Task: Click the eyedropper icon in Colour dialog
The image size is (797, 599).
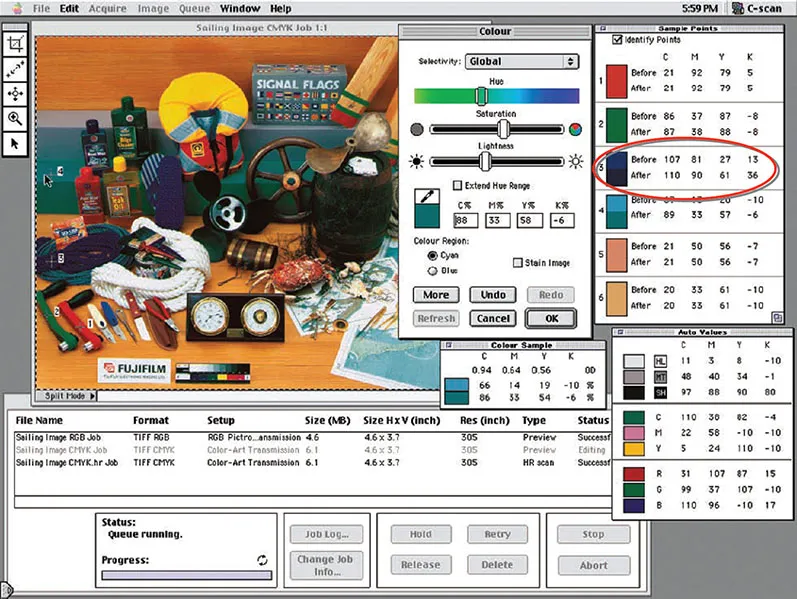Action: [423, 199]
